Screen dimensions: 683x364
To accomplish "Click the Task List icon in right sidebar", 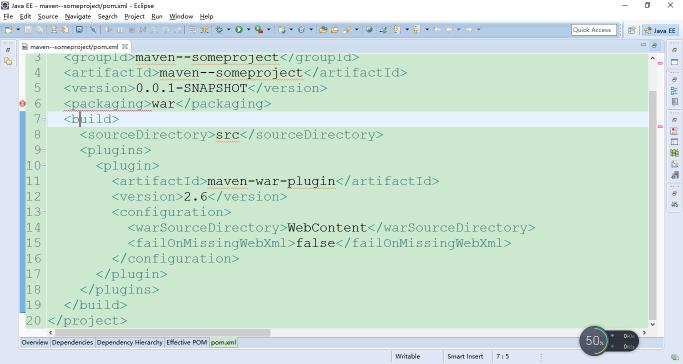I will (674, 101).
